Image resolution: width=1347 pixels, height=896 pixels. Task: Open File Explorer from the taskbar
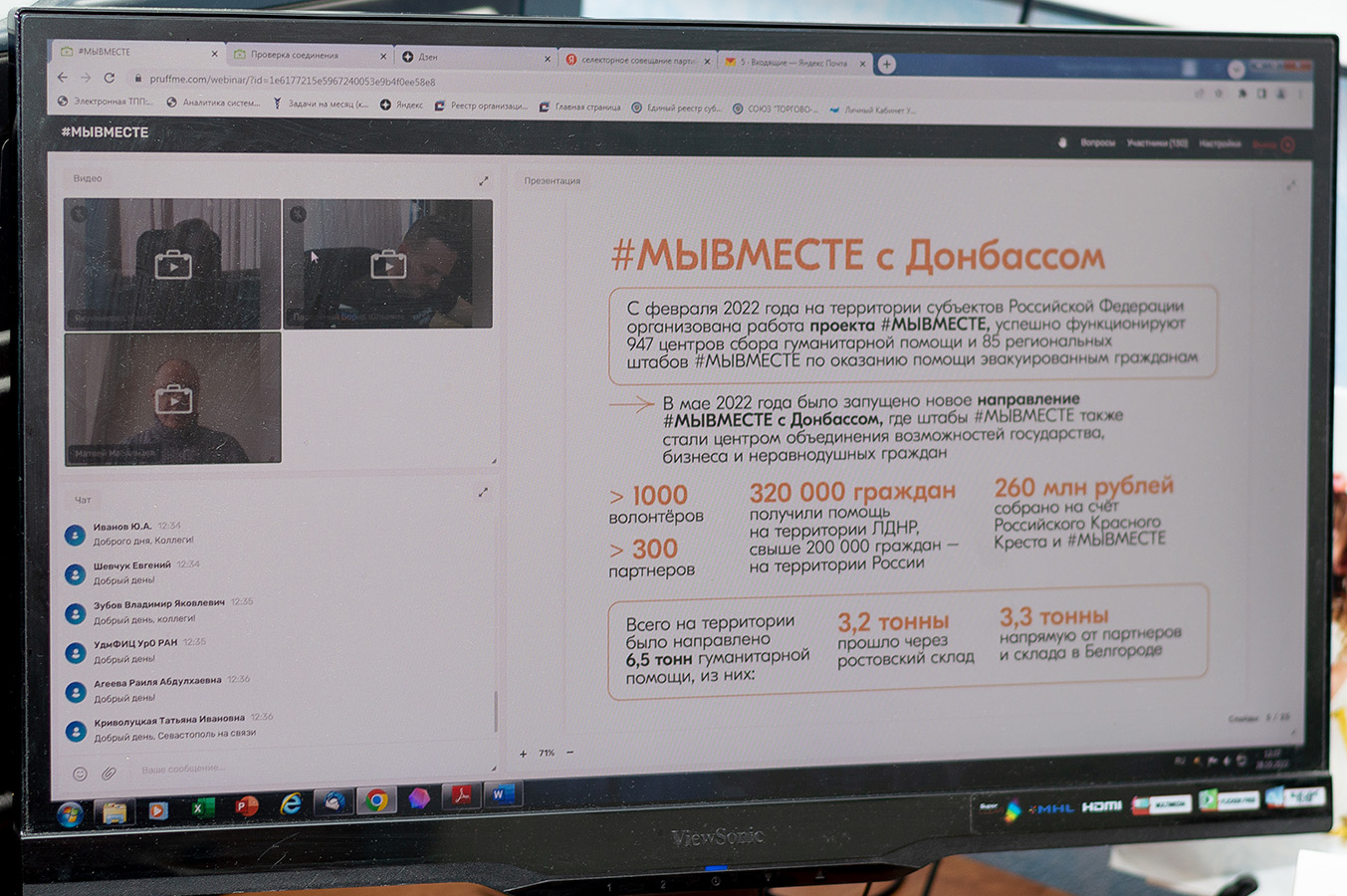pos(113,812)
